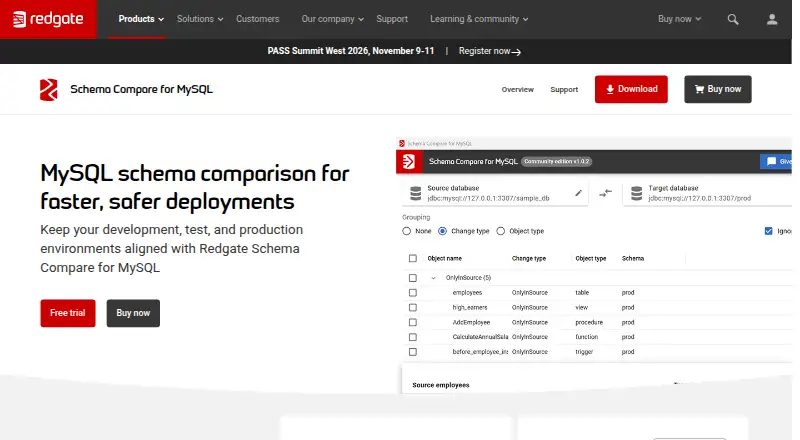Open the Our company dropdown menu
Viewport: 800px width, 440px height.
[x=332, y=19]
